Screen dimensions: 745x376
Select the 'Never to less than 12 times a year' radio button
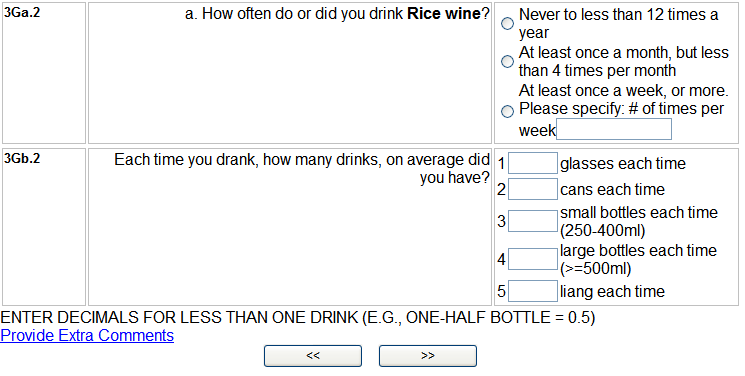click(x=507, y=23)
